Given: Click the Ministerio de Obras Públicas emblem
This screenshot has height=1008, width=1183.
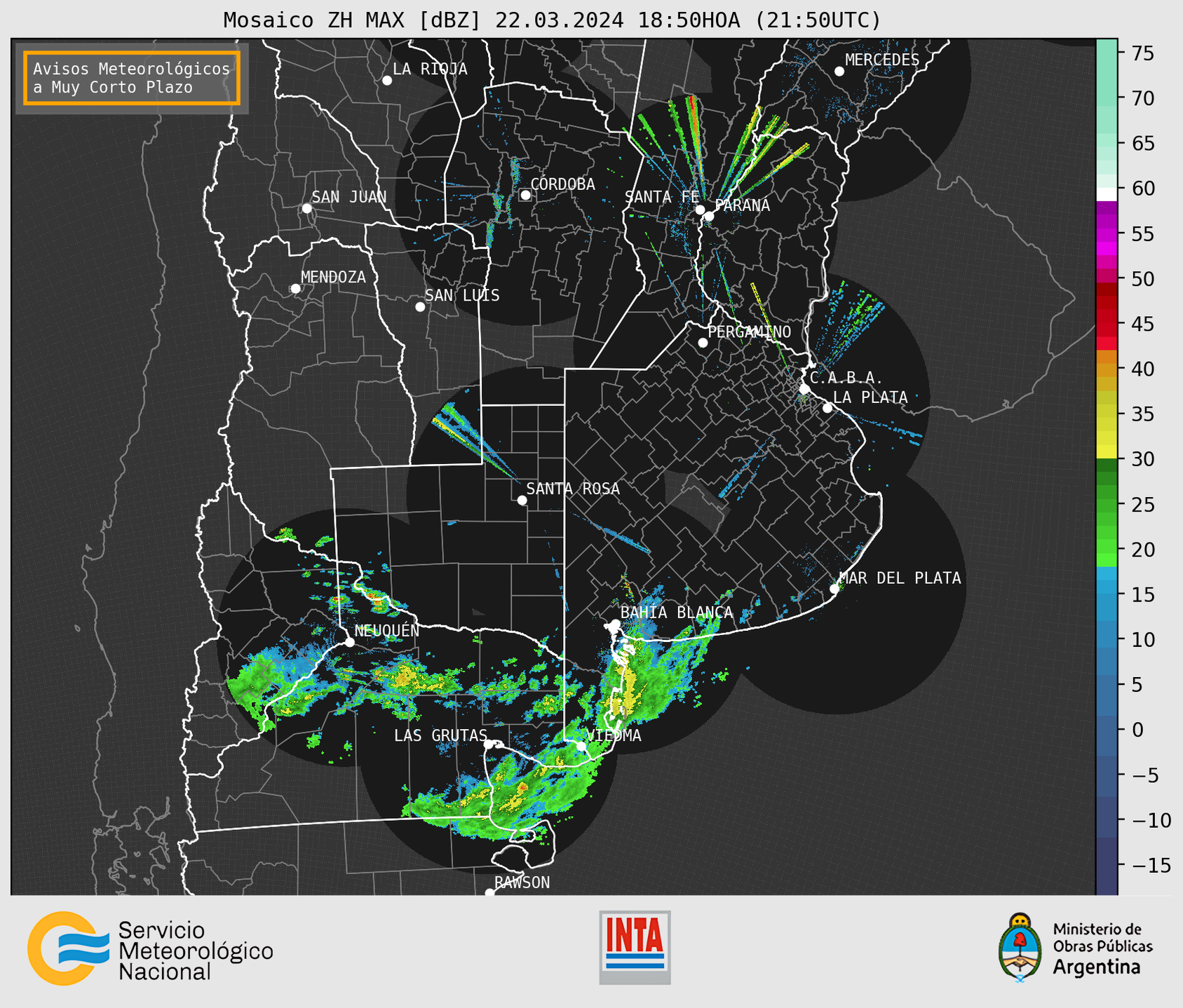Looking at the screenshot, I should click(x=1020, y=948).
